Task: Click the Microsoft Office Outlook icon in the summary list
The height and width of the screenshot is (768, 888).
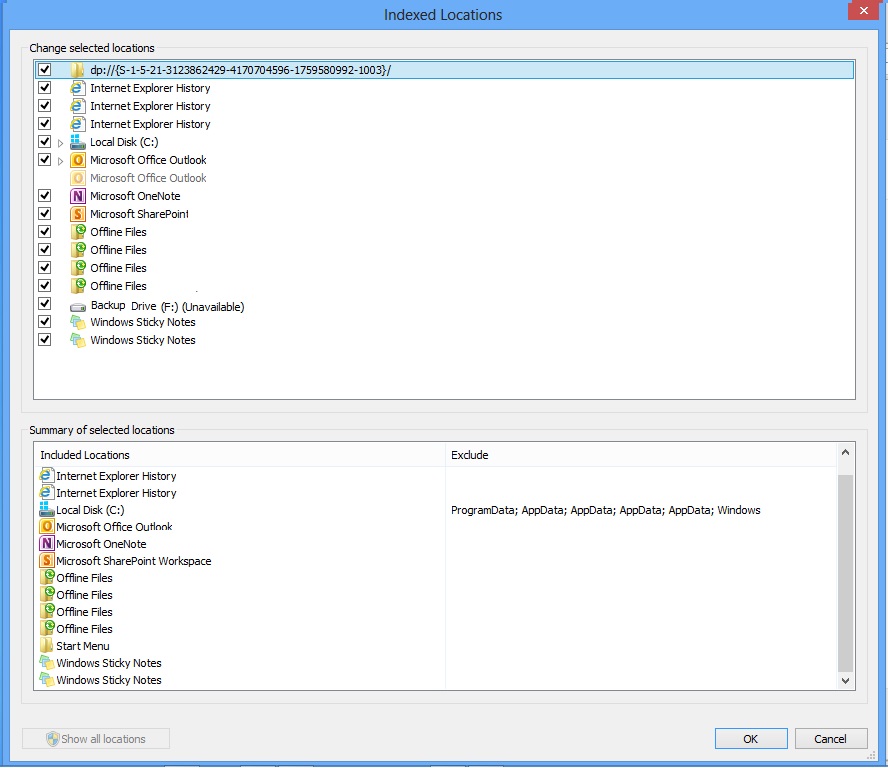Action: tap(46, 527)
